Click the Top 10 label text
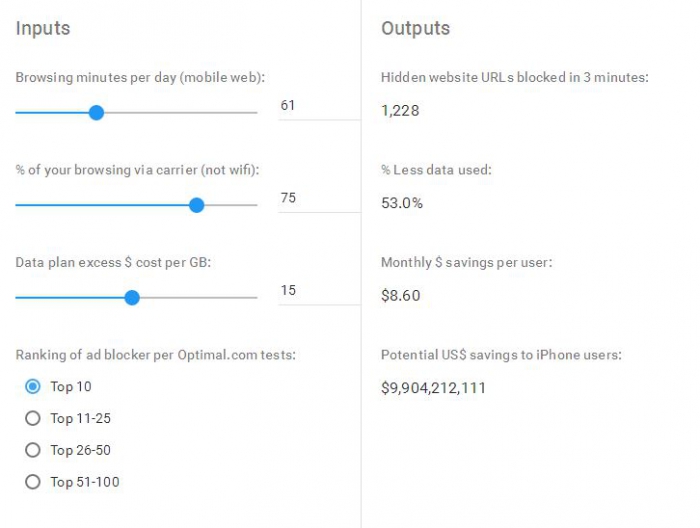 click(x=71, y=386)
